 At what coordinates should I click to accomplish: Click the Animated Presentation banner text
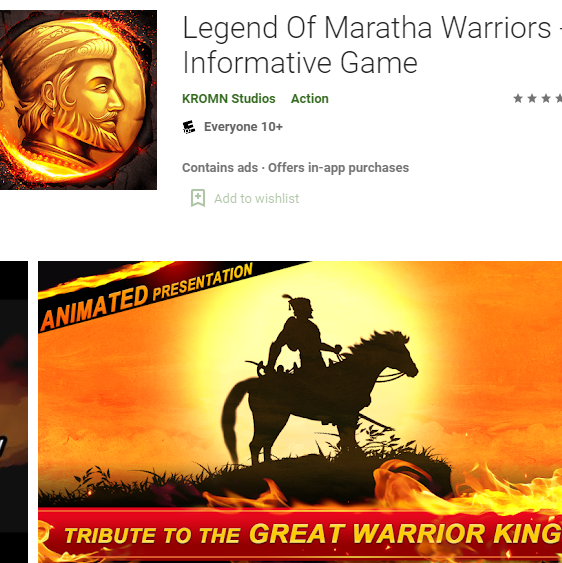[147, 296]
